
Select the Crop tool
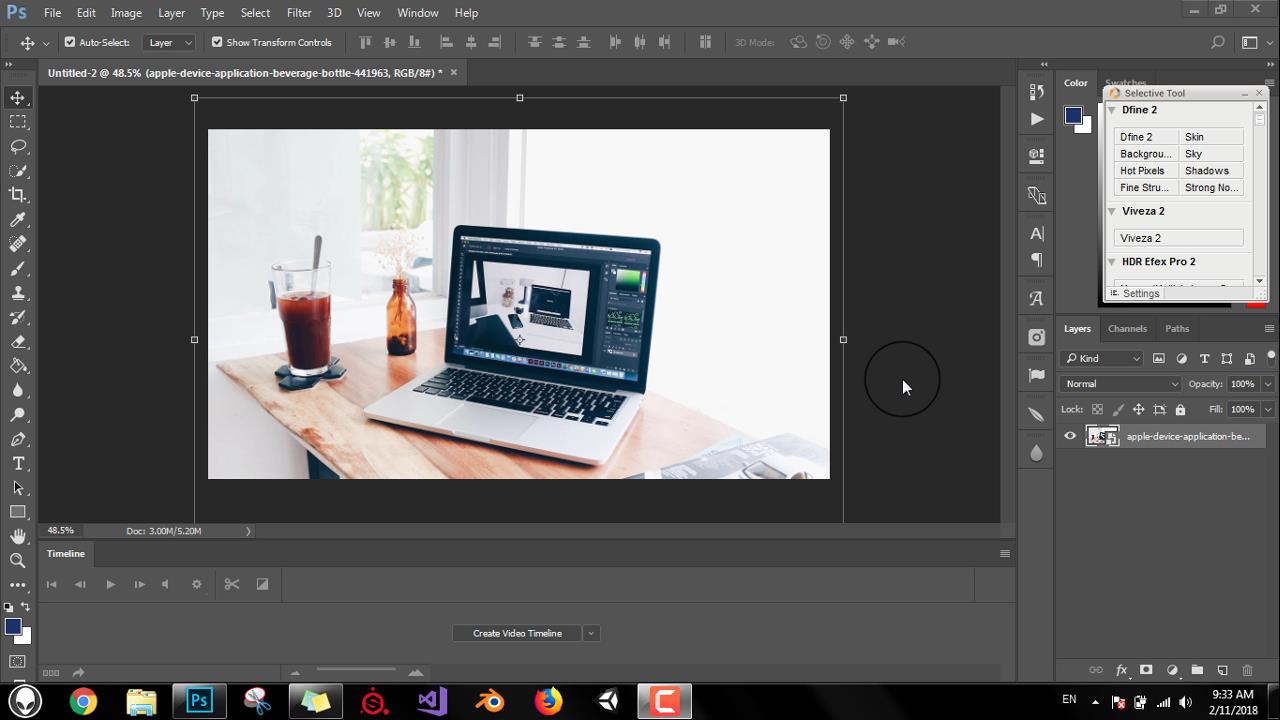click(18, 195)
